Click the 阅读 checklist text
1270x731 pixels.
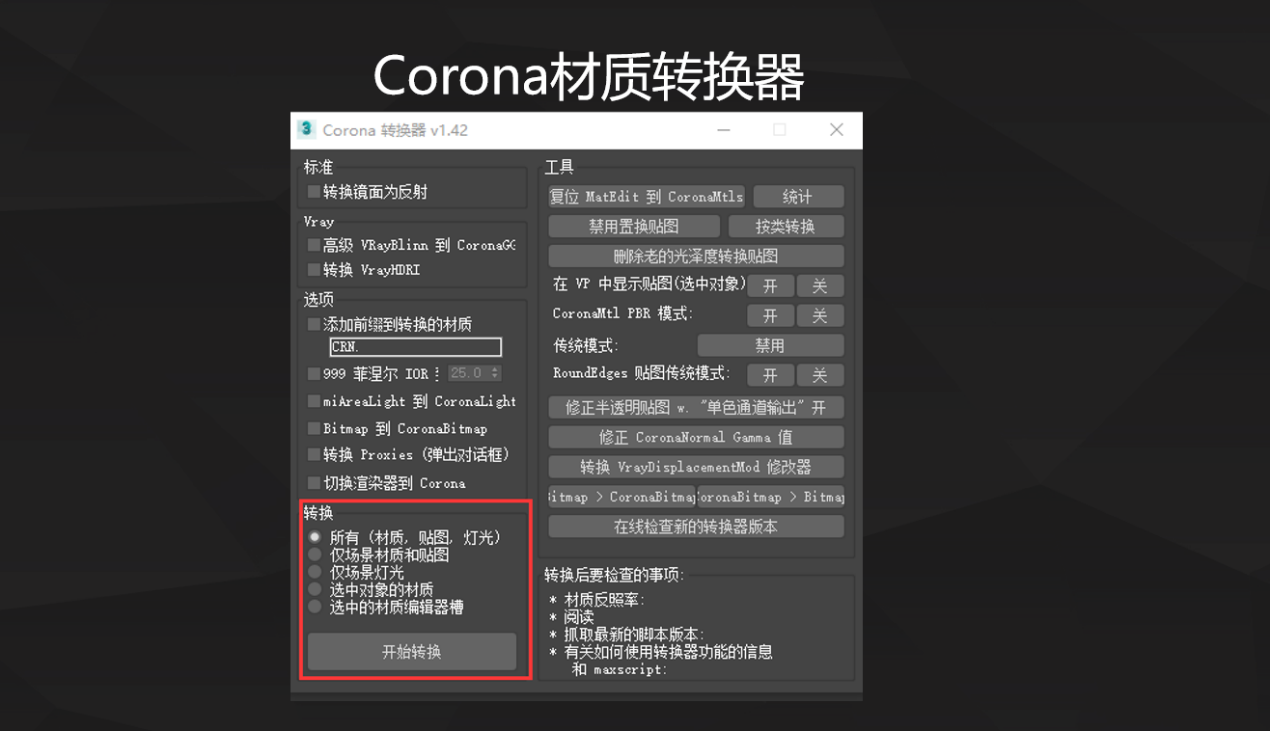pos(579,617)
